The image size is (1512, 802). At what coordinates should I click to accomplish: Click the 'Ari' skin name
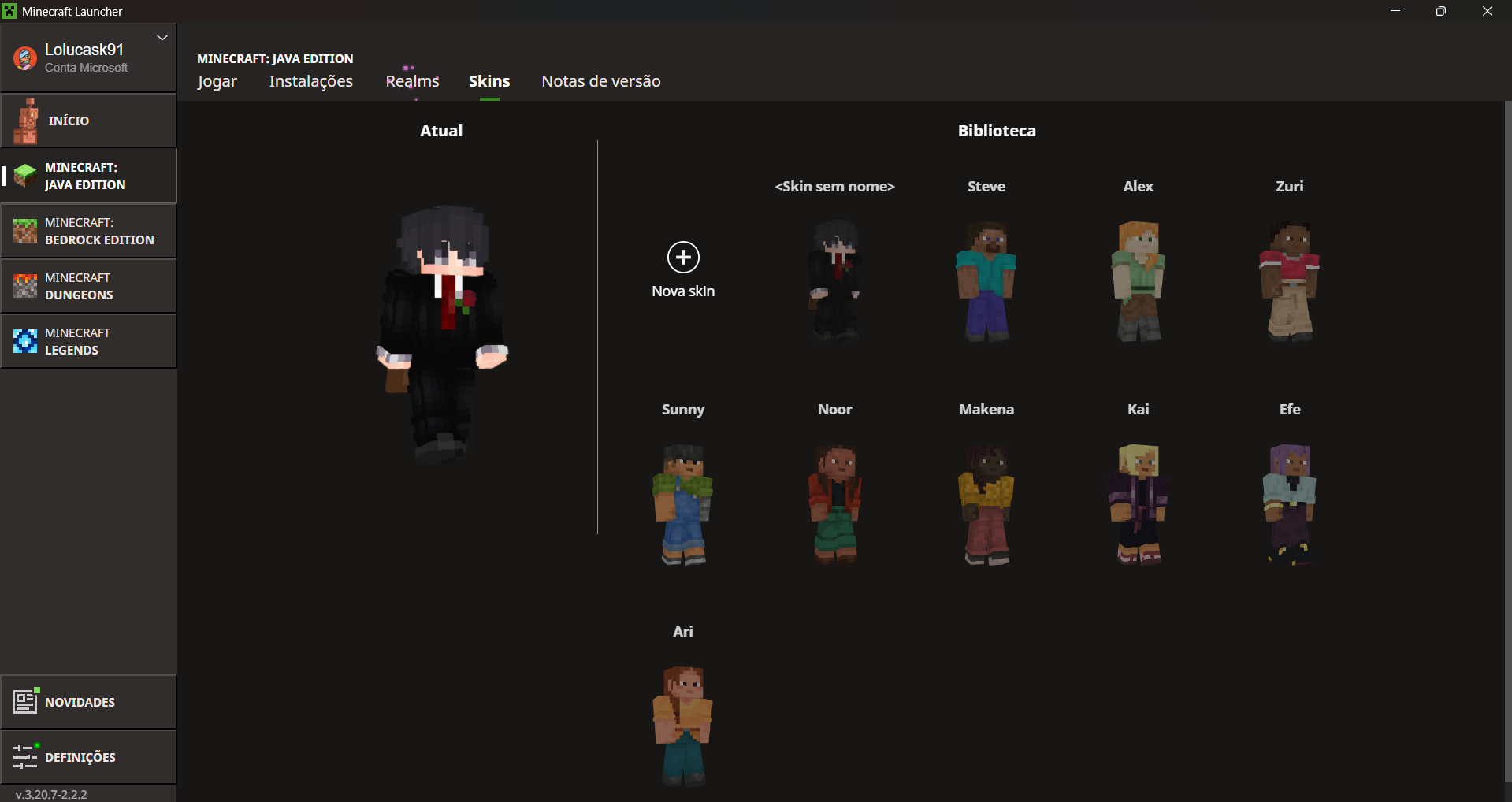pyautogui.click(x=683, y=632)
